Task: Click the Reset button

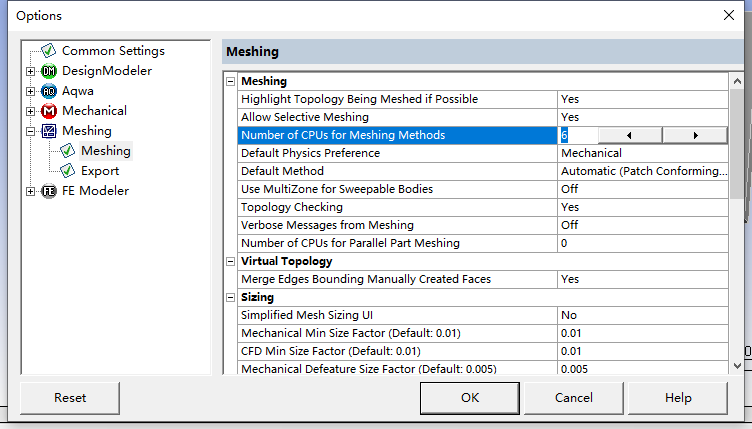Action: [x=70, y=398]
